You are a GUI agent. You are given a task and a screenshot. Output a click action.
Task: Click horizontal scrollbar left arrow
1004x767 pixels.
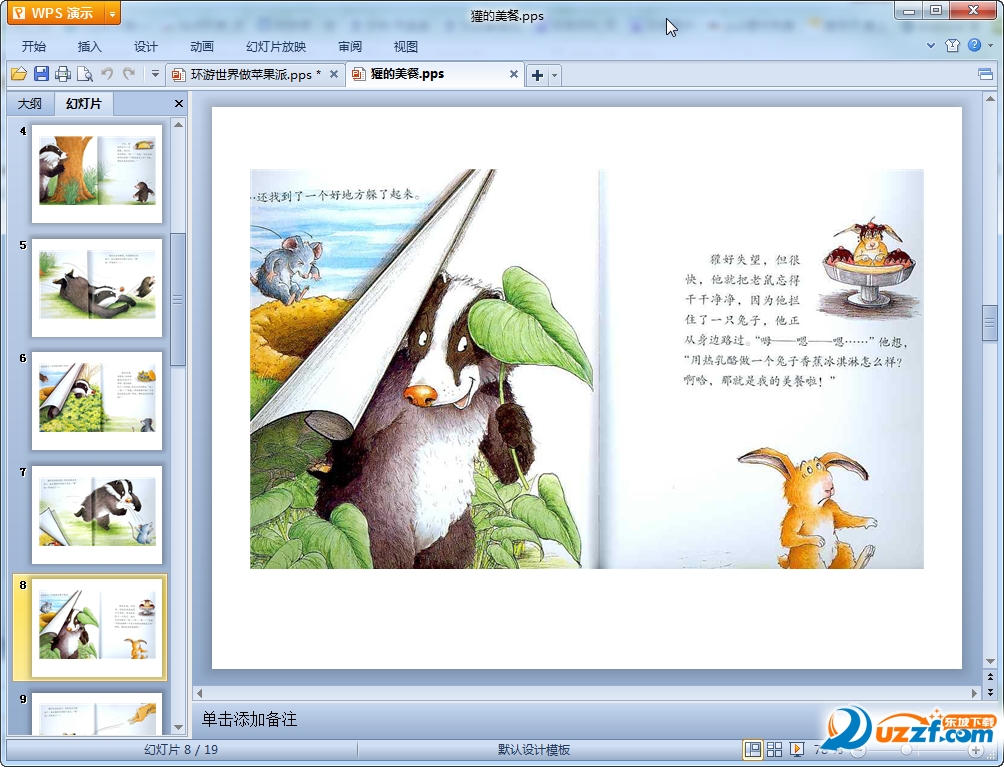pyautogui.click(x=200, y=693)
